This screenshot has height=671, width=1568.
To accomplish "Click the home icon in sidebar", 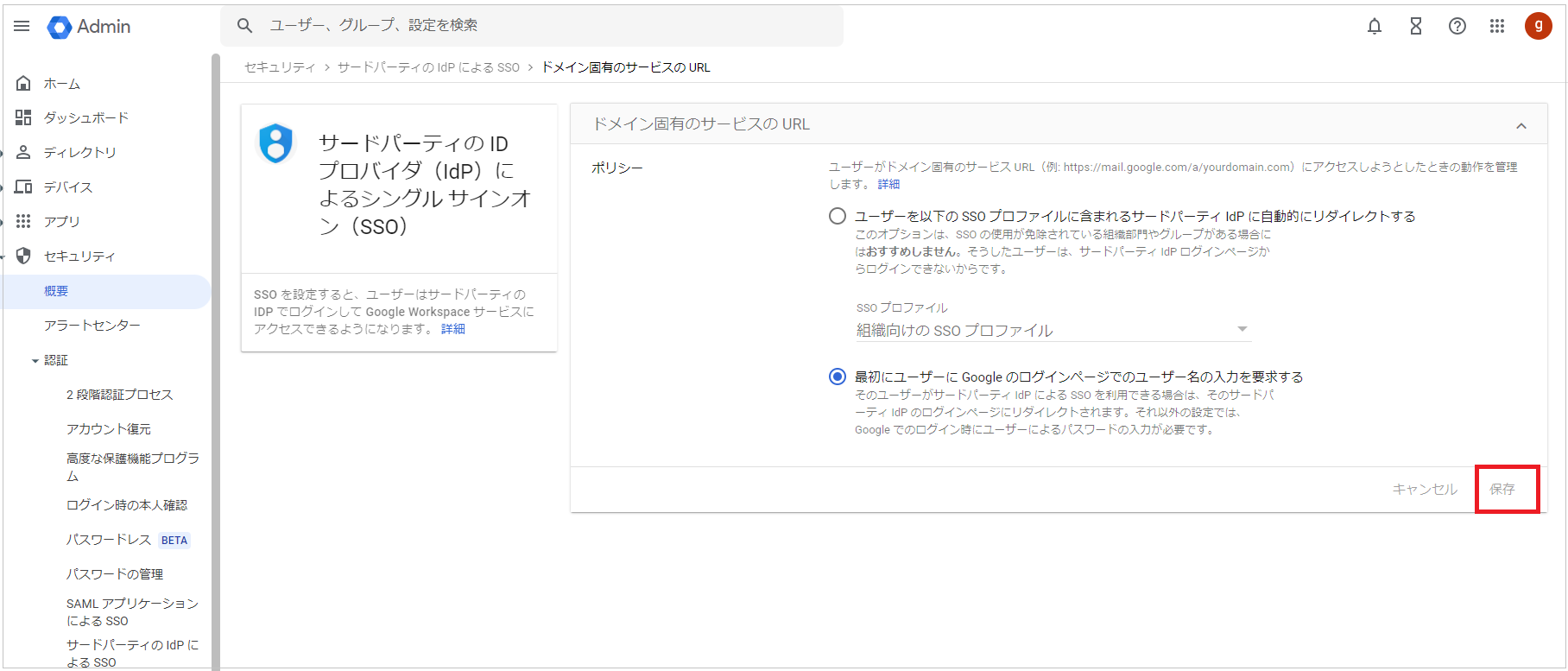I will pos(23,84).
